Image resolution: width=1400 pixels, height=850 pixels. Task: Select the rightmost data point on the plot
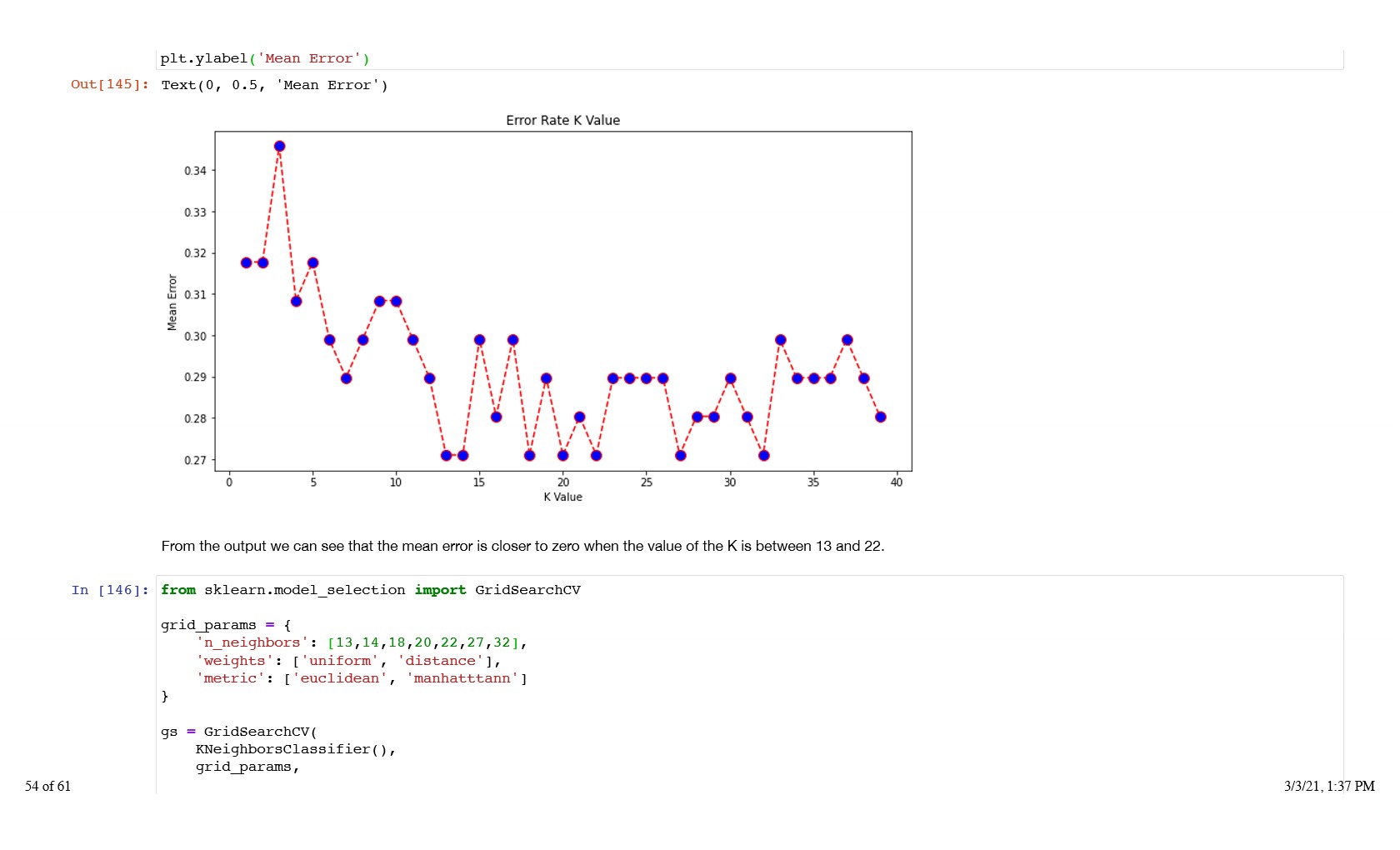[x=880, y=417]
